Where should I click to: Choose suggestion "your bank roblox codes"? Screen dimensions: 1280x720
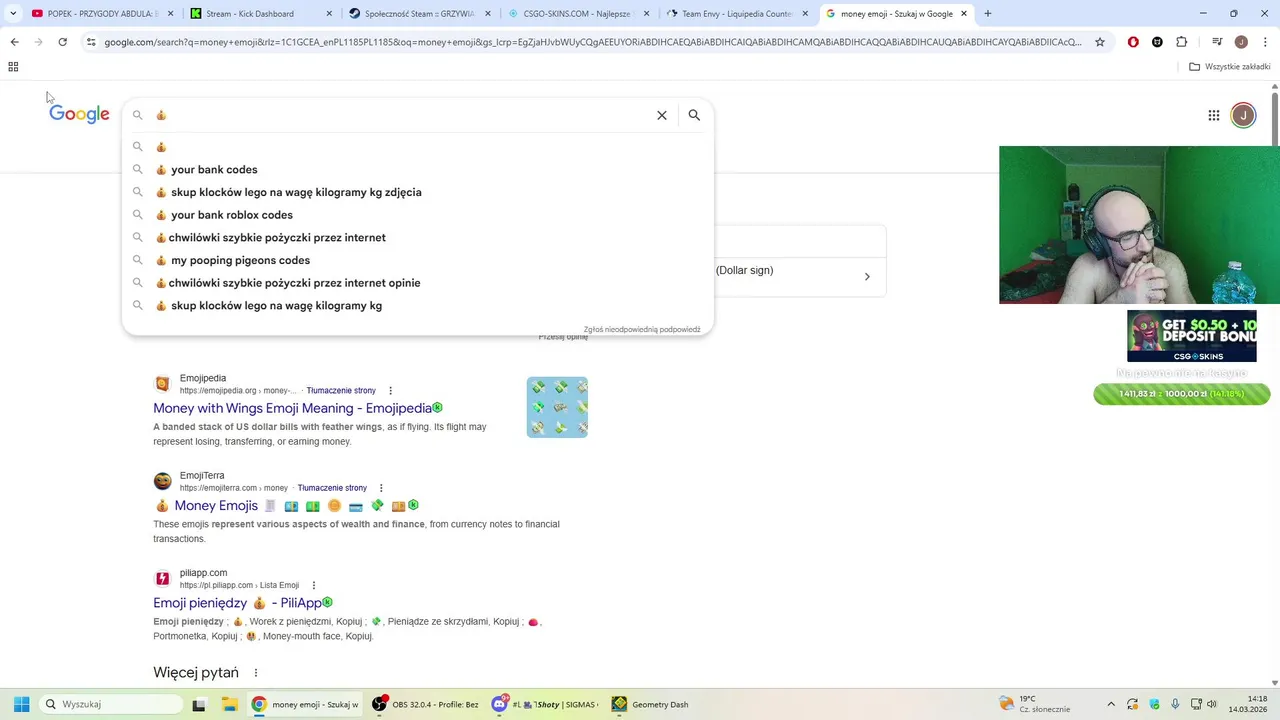[418, 215]
